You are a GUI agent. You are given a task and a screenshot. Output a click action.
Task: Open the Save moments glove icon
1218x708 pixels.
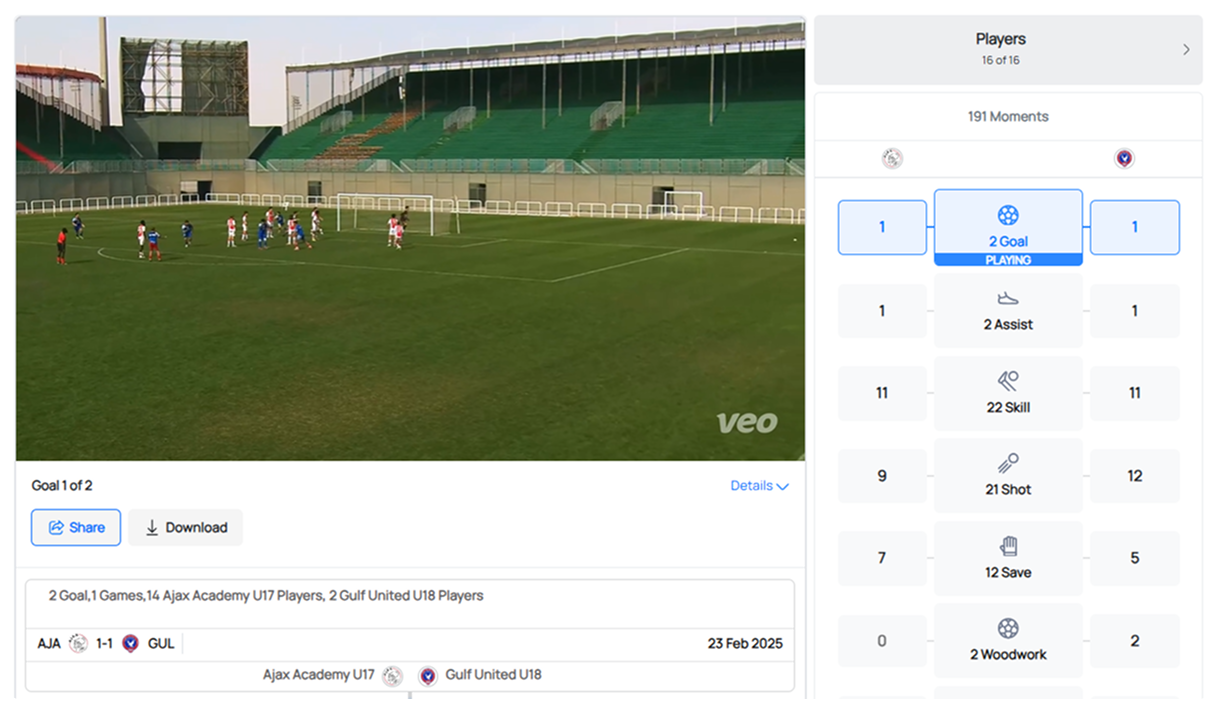[x=1008, y=546]
